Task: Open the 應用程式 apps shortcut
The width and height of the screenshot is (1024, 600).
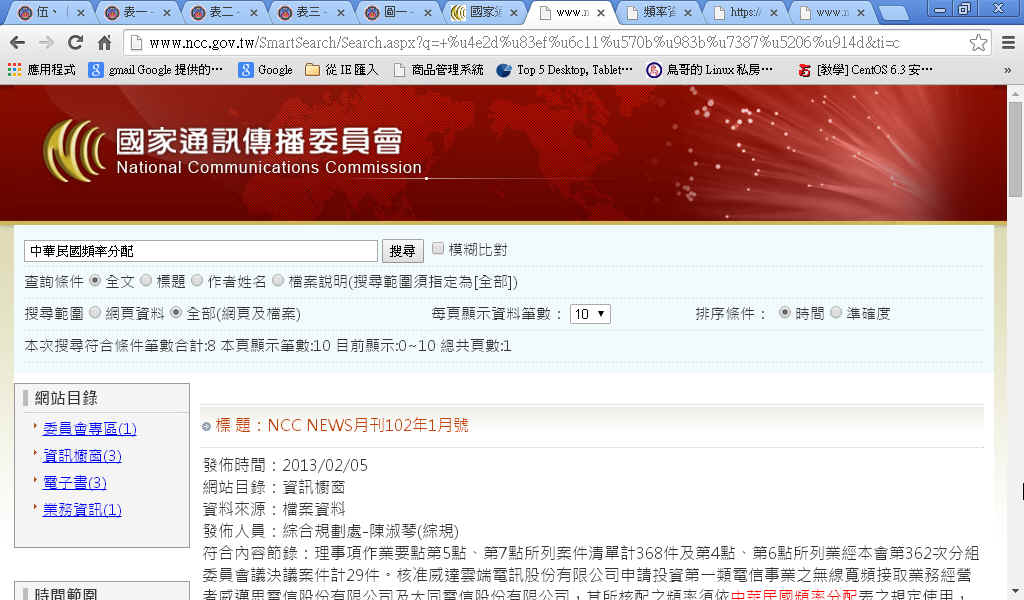Action: (41, 70)
